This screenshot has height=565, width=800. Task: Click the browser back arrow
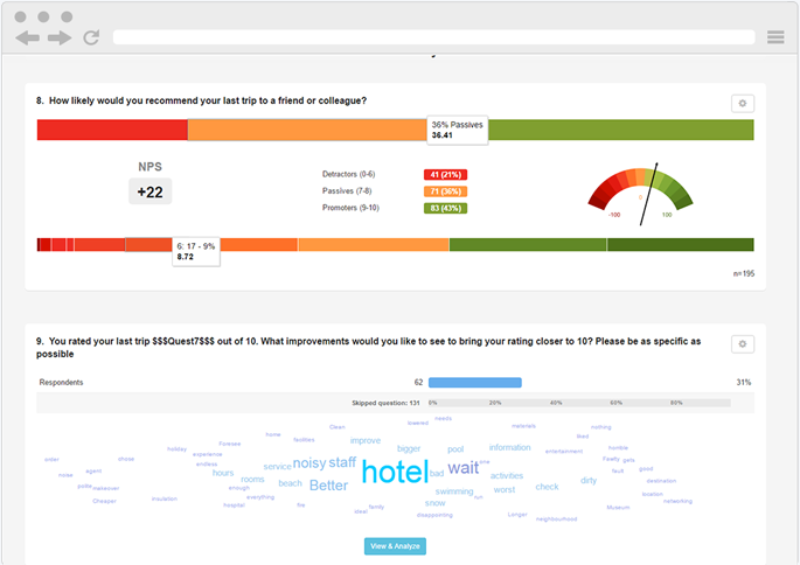coord(28,38)
